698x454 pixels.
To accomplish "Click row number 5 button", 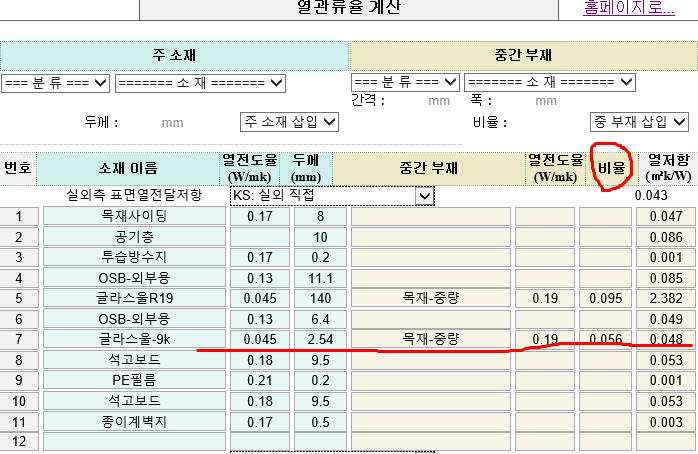I will coord(19,298).
